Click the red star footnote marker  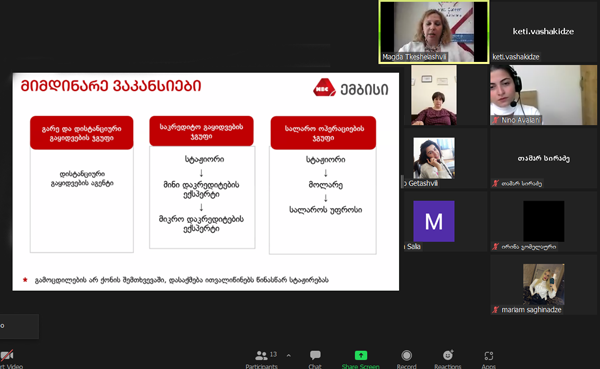25,280
